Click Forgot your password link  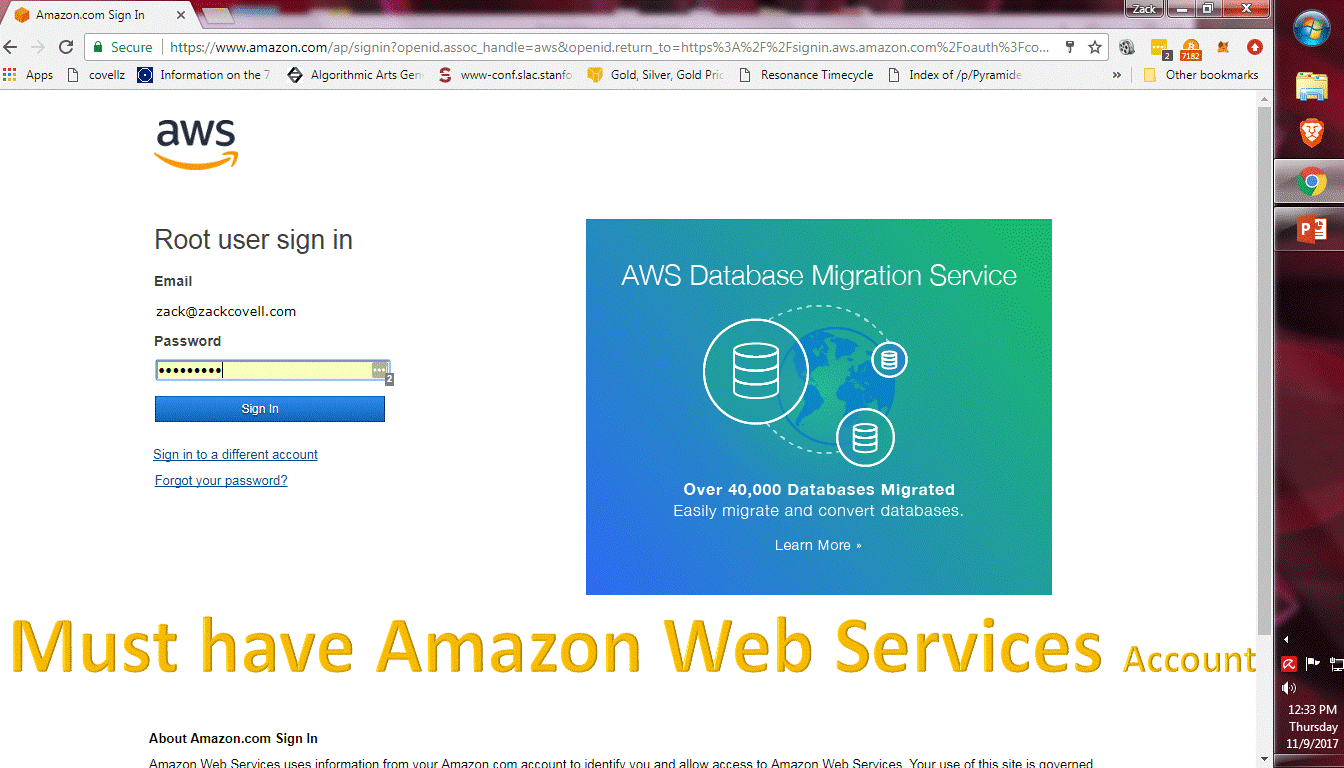coord(221,481)
